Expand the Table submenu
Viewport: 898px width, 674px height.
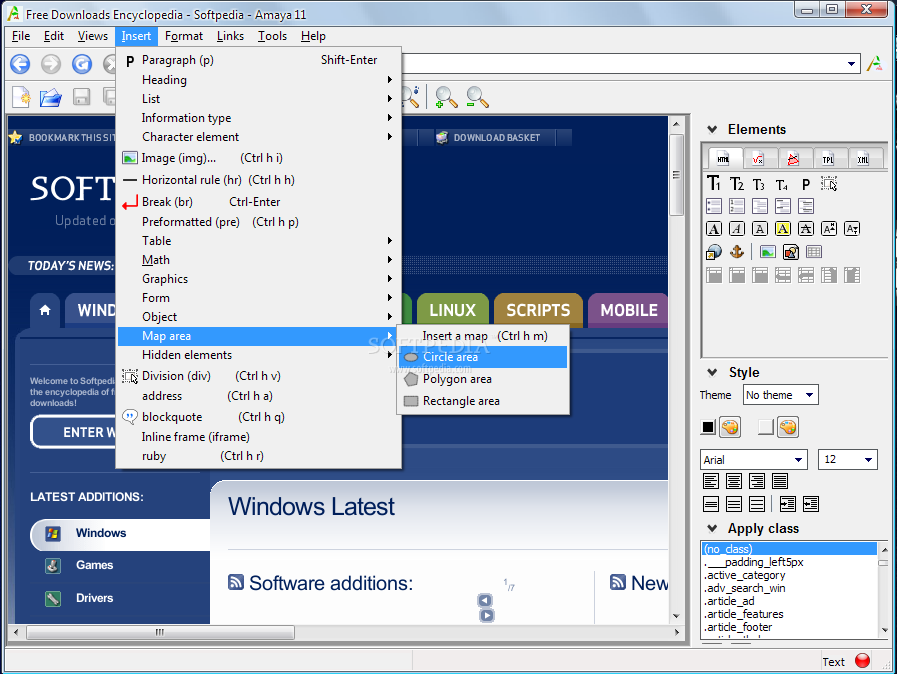pos(259,241)
